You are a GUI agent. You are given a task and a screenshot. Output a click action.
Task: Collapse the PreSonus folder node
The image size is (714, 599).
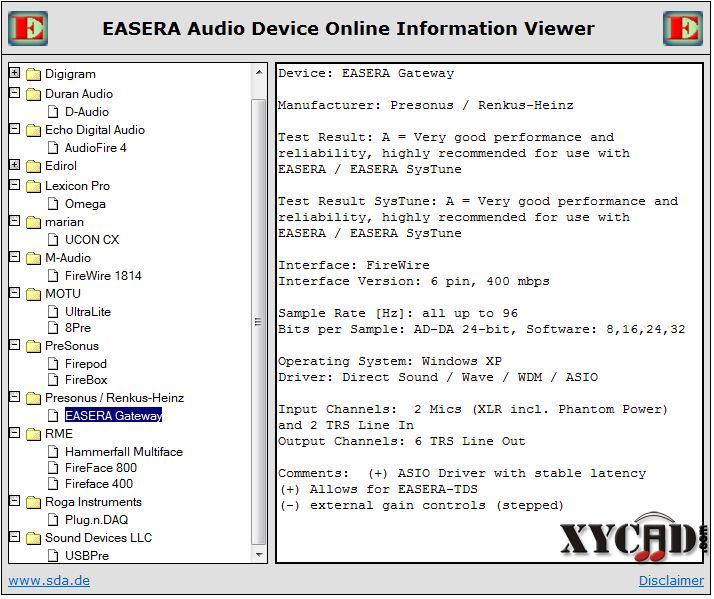click(15, 345)
